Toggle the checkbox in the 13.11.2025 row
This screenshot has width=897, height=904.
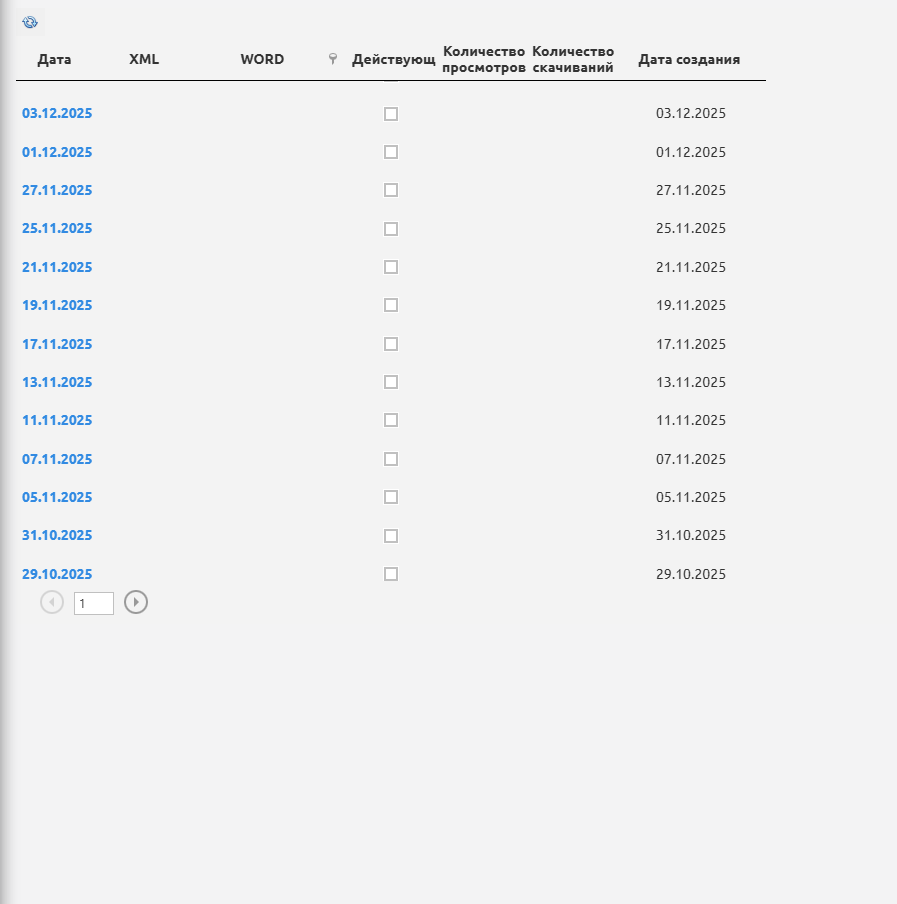click(391, 382)
